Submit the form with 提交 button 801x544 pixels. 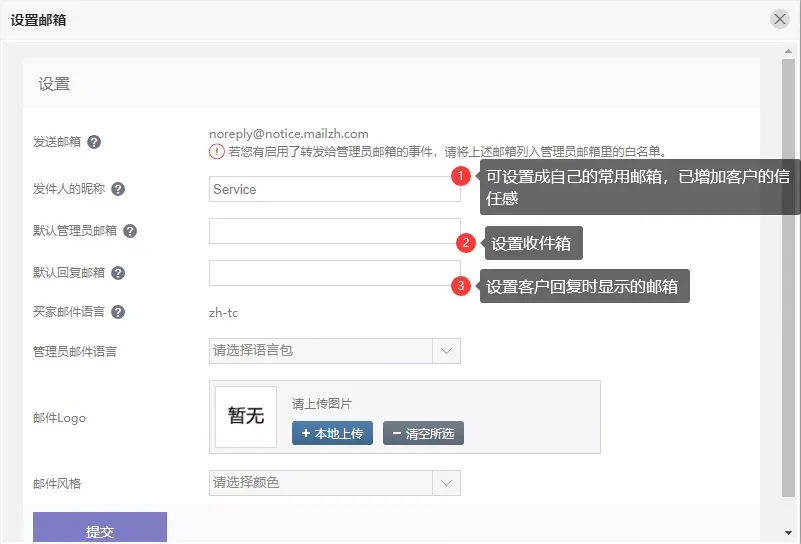pyautogui.click(x=100, y=528)
